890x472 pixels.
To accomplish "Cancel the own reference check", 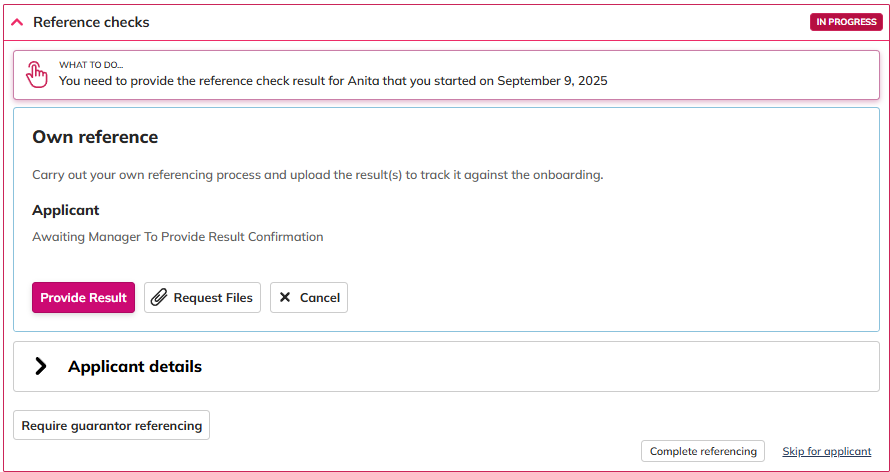I will (x=309, y=297).
